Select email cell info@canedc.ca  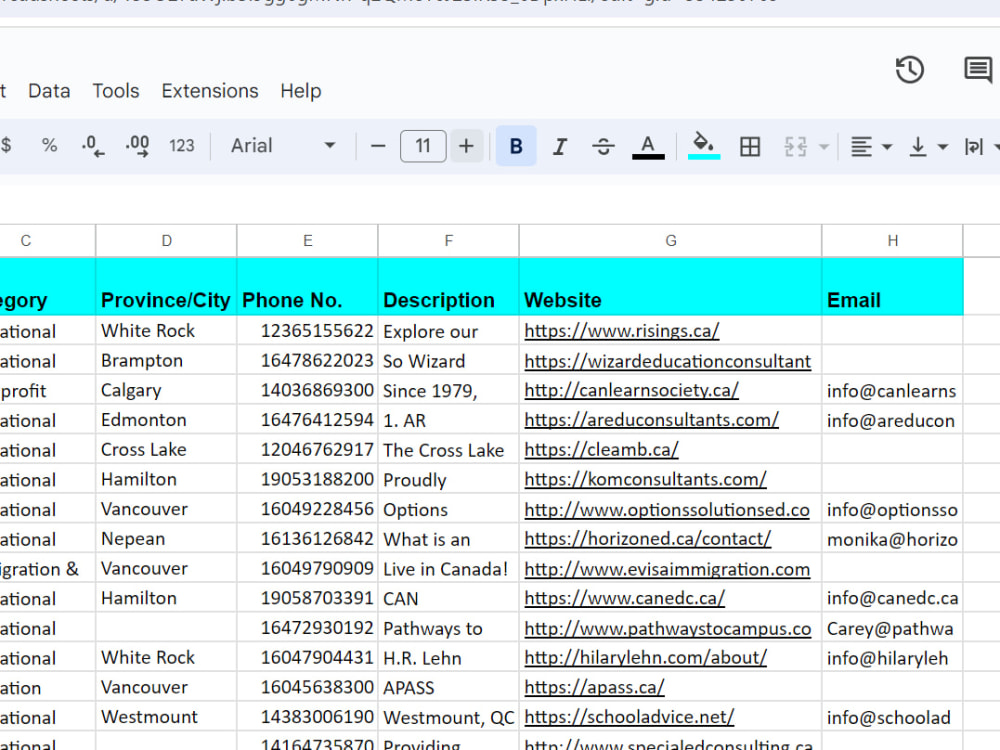[892, 598]
